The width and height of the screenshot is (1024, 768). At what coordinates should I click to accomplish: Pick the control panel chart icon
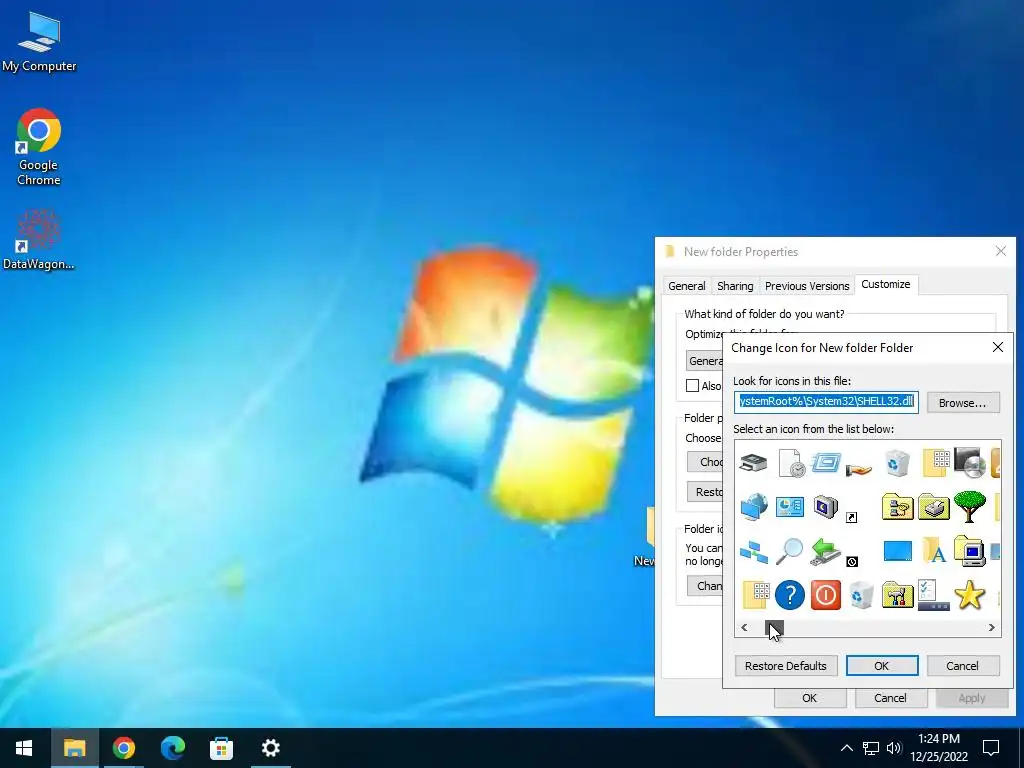pyautogui.click(x=790, y=507)
